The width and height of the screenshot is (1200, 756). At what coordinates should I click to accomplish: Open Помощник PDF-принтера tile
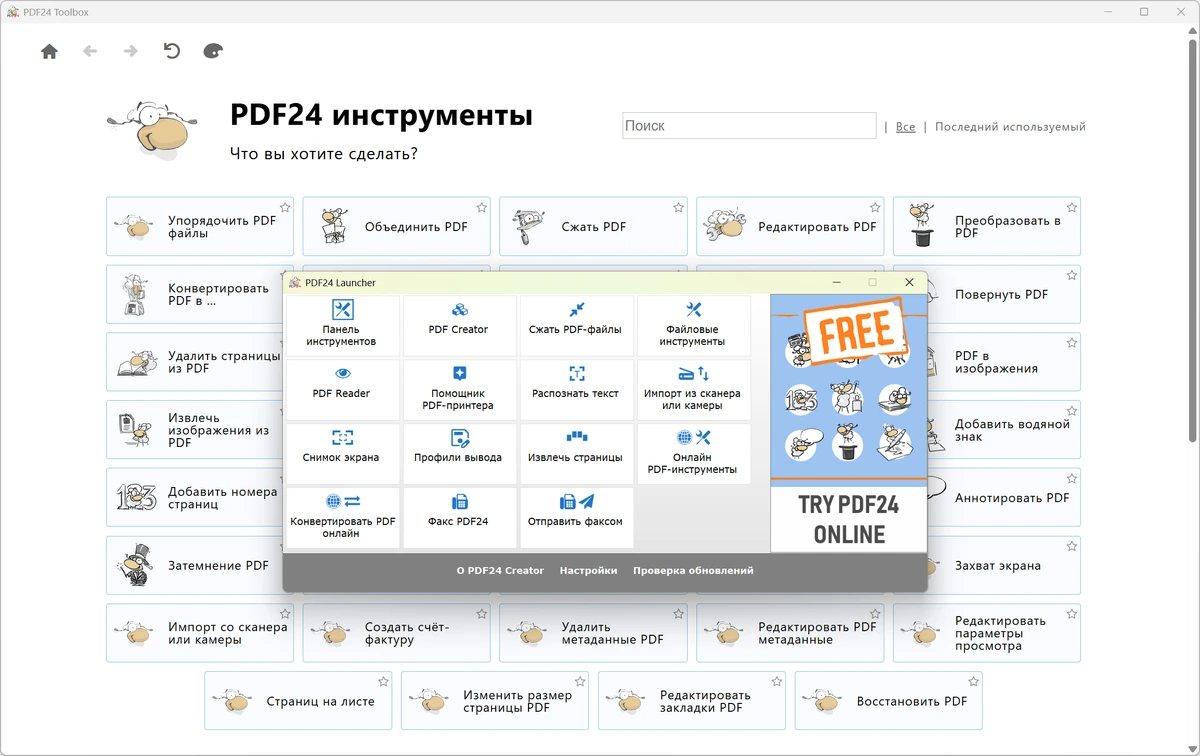pos(459,389)
